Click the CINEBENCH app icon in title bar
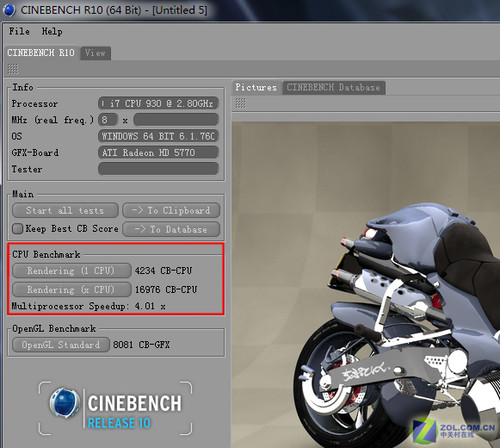This screenshot has height=448, width=500. [x=9, y=10]
